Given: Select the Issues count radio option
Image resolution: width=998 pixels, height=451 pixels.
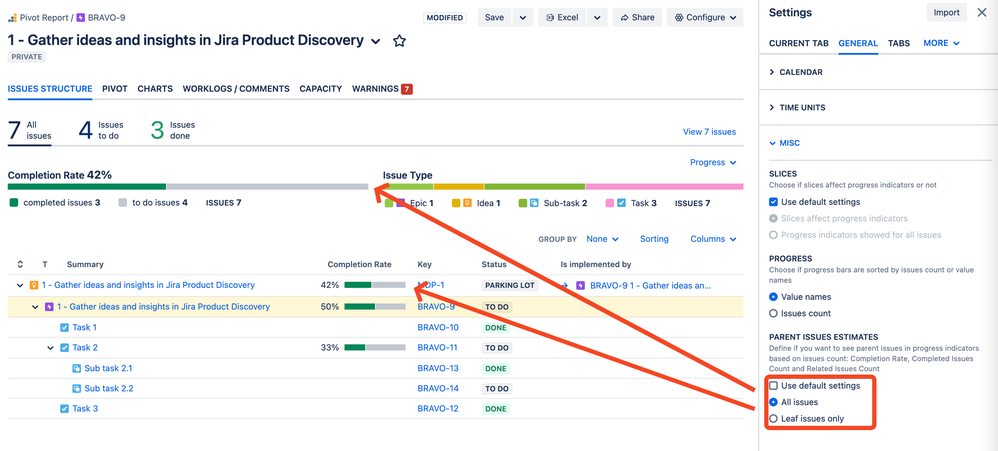Looking at the screenshot, I should click(x=773, y=314).
